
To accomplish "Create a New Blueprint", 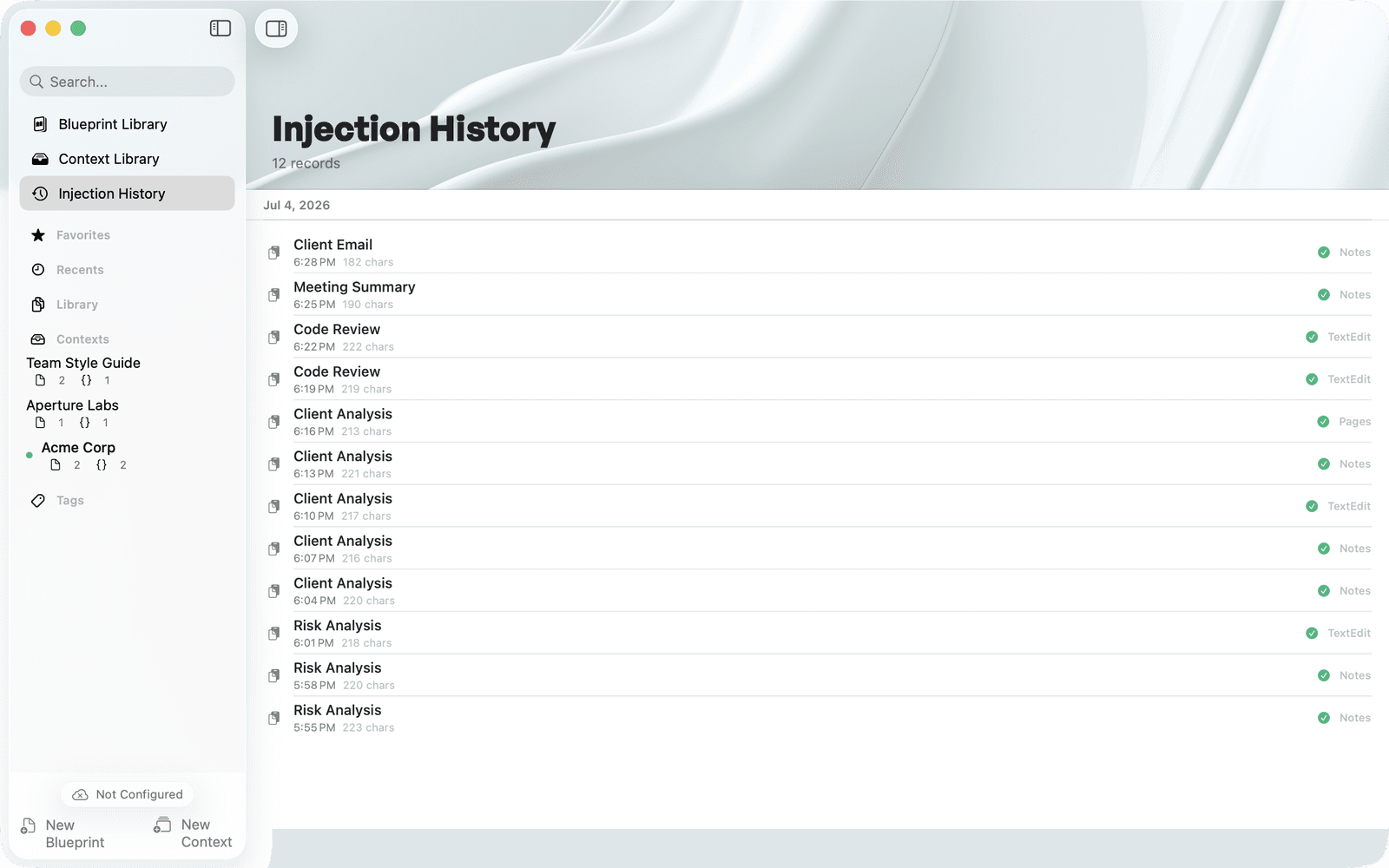I will 63,833.
